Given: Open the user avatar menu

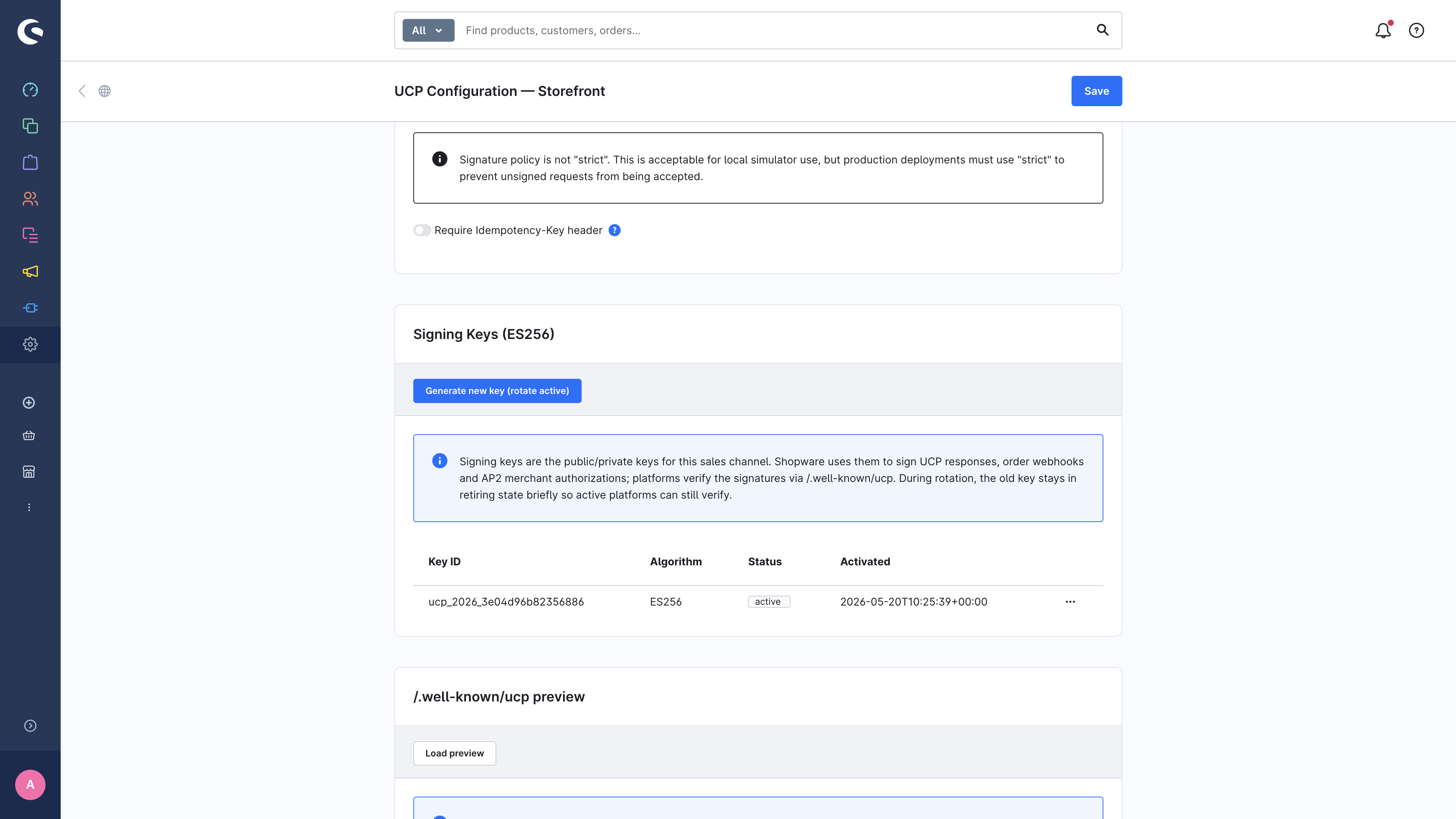Looking at the screenshot, I should (x=30, y=784).
